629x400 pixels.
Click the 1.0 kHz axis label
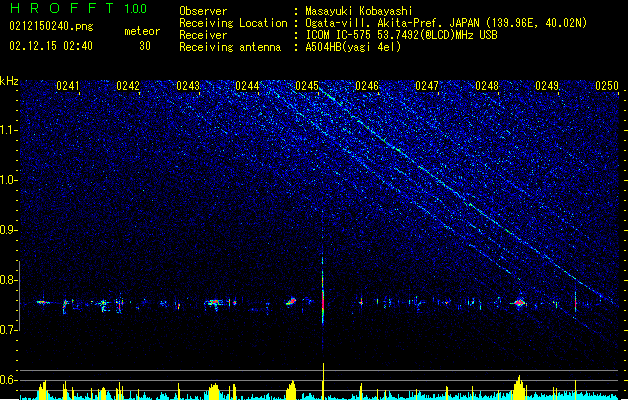coord(9,180)
